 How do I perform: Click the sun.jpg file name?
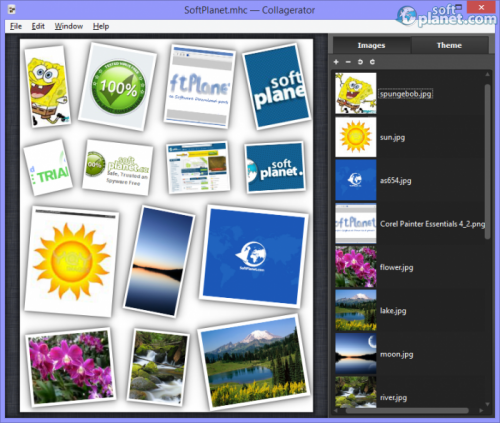point(392,137)
